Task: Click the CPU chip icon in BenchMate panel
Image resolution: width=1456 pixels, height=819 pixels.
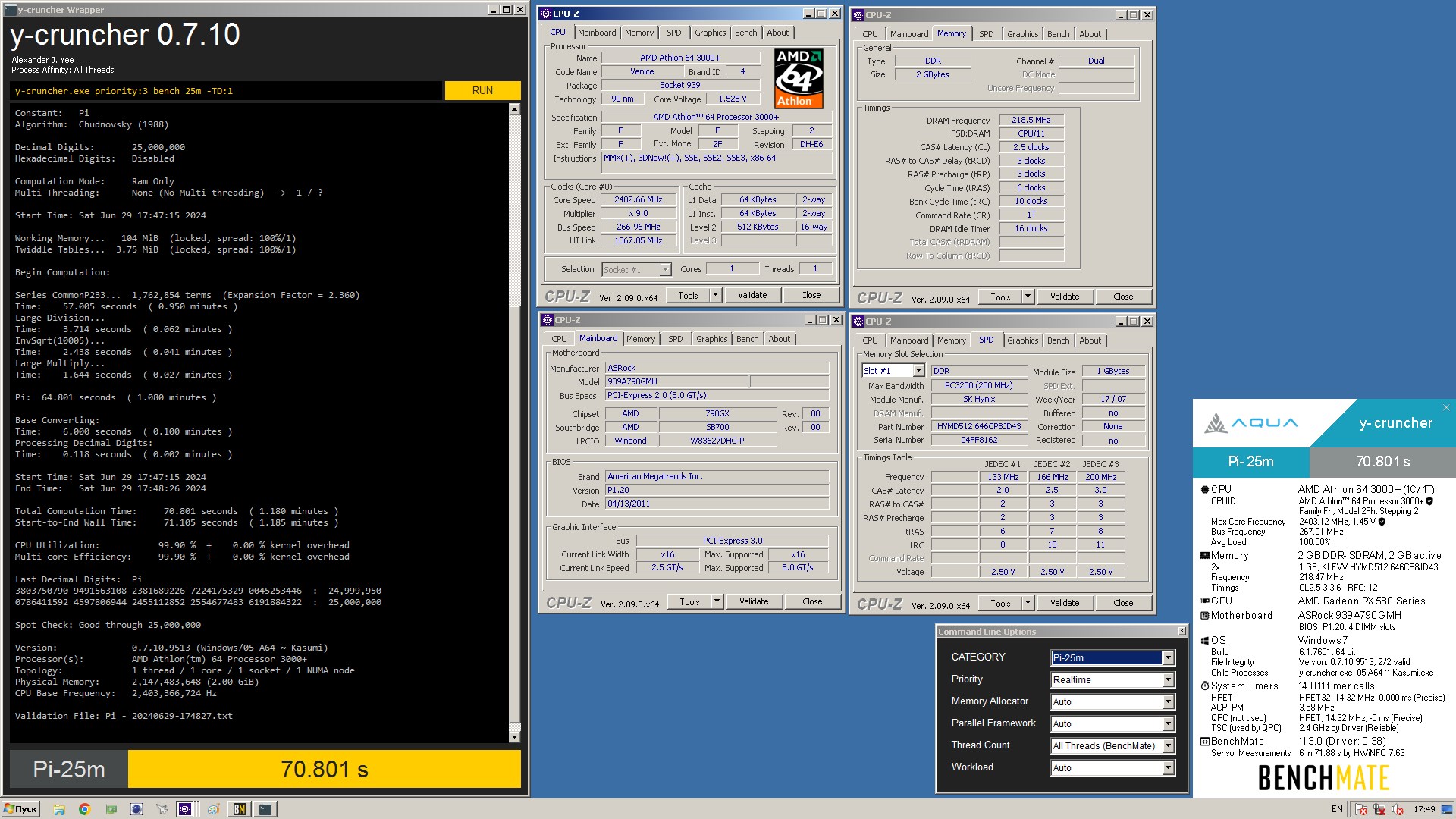Action: 1204,489
